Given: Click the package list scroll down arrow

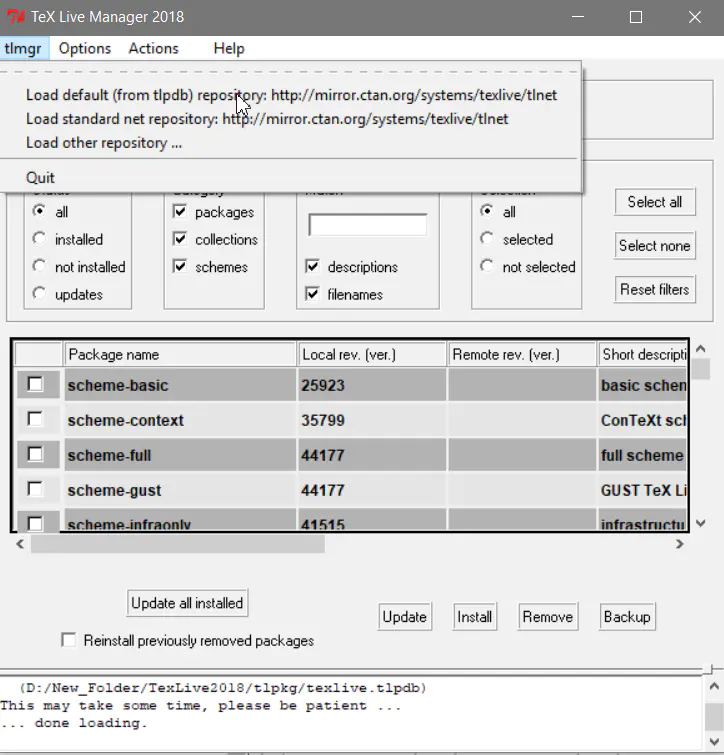Looking at the screenshot, I should pos(701,523).
